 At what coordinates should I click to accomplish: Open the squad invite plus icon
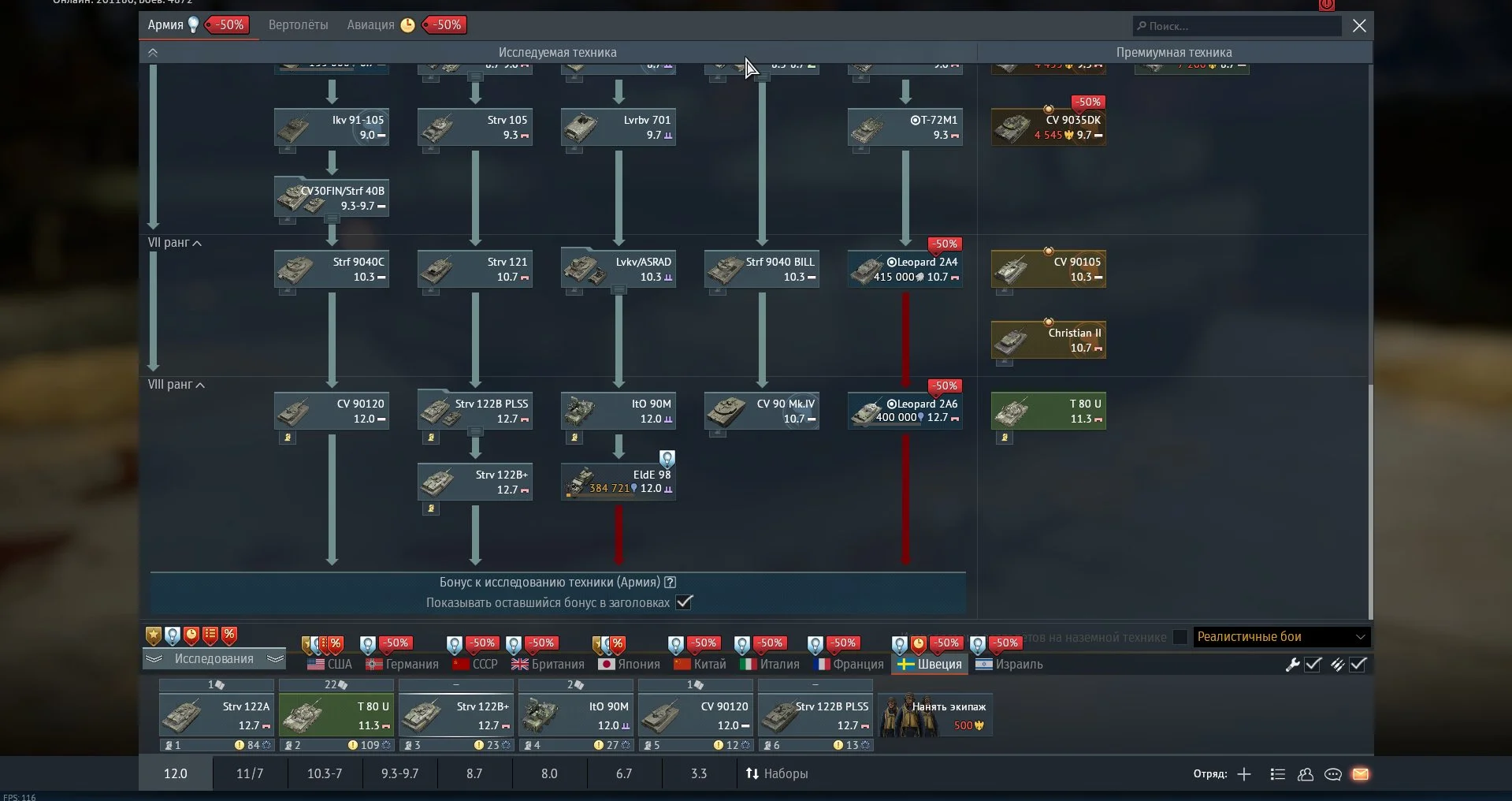click(1244, 774)
